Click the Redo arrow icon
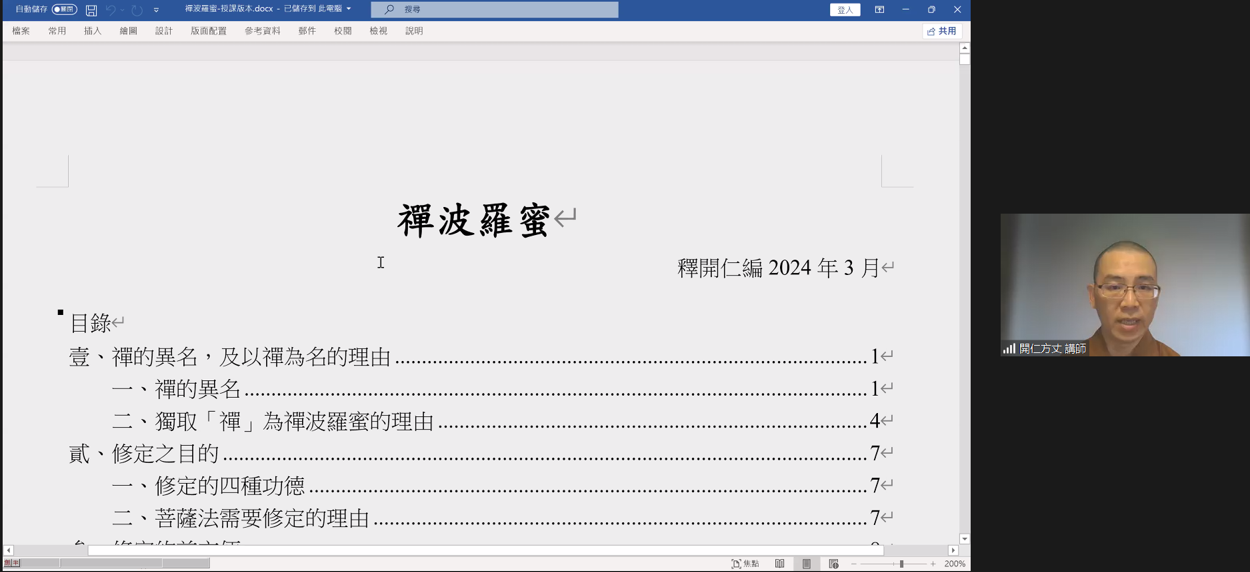Screen dimensions: 1250x572 (x=137, y=10)
